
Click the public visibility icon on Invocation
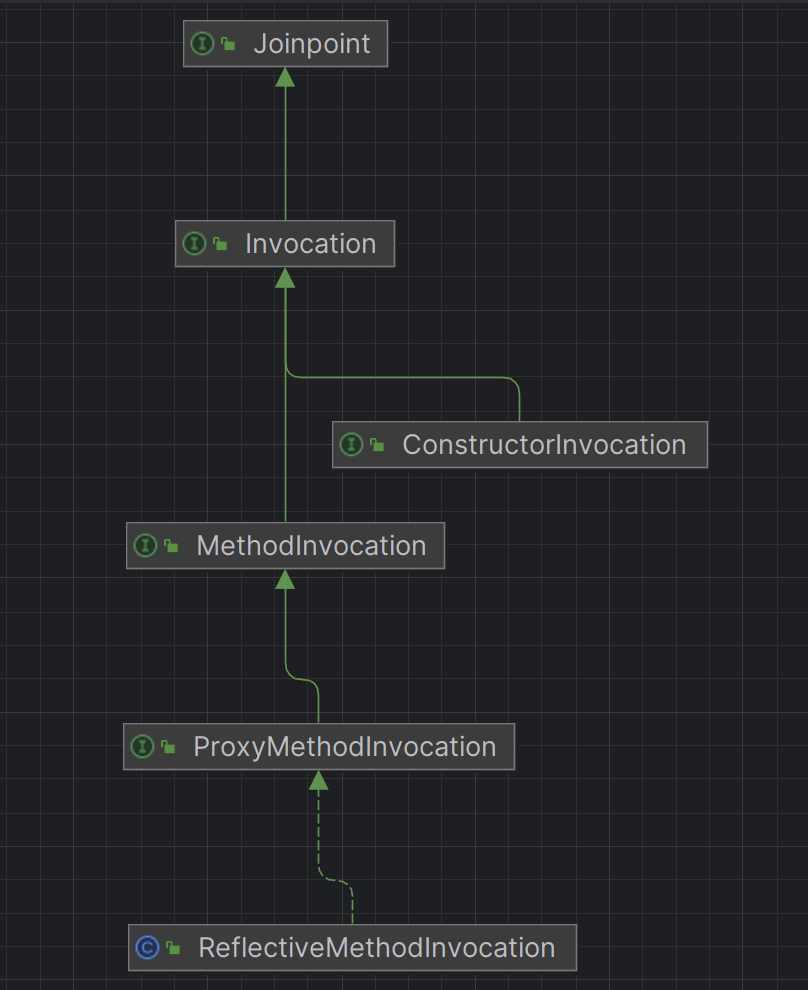click(220, 244)
